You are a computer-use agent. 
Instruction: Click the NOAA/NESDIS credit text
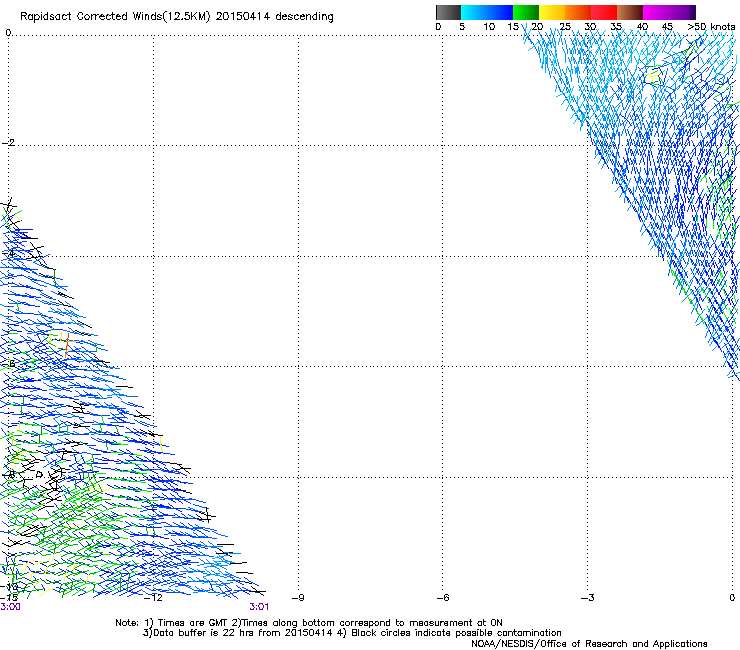pos(589,643)
